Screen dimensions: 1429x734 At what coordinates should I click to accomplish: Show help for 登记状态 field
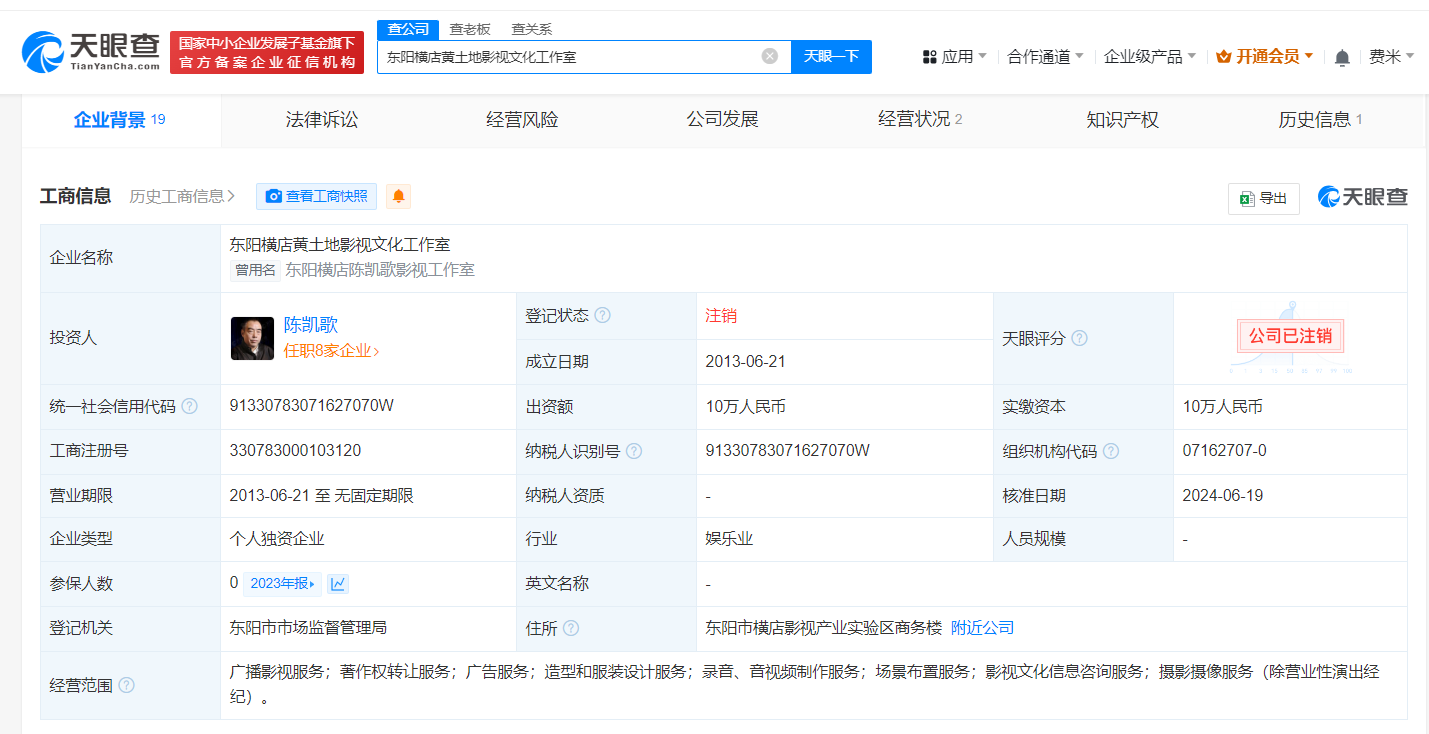[602, 315]
